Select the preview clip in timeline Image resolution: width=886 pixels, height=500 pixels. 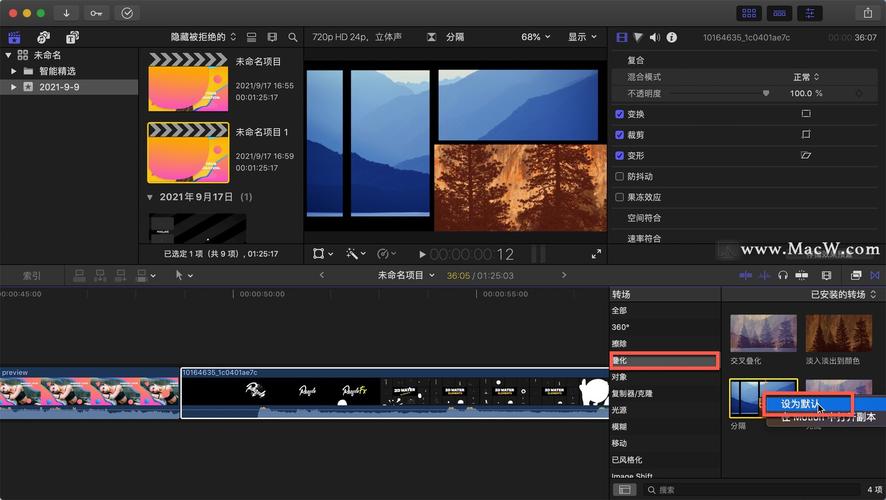click(x=89, y=393)
